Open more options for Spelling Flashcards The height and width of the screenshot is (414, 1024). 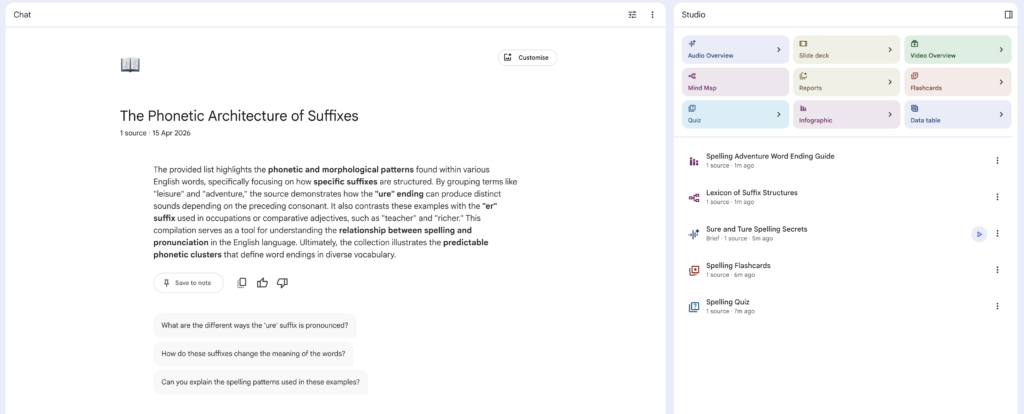pyautogui.click(x=997, y=270)
